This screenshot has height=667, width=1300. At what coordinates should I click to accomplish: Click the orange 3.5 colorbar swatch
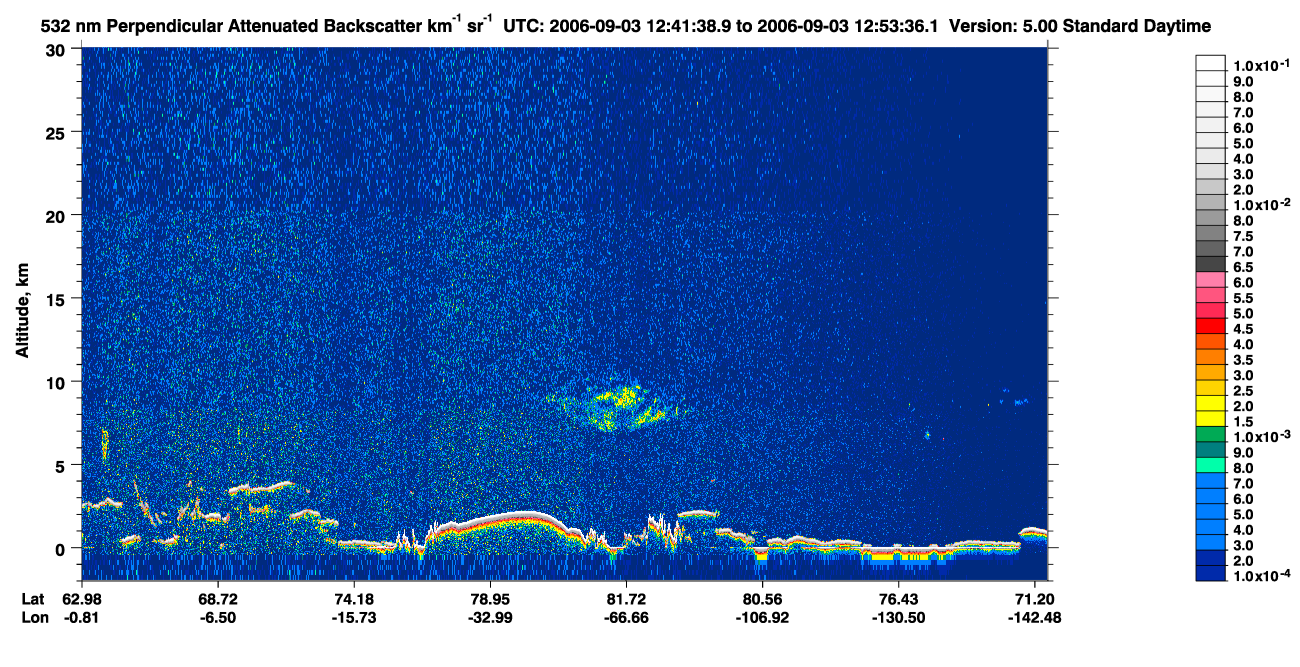(x=1211, y=357)
